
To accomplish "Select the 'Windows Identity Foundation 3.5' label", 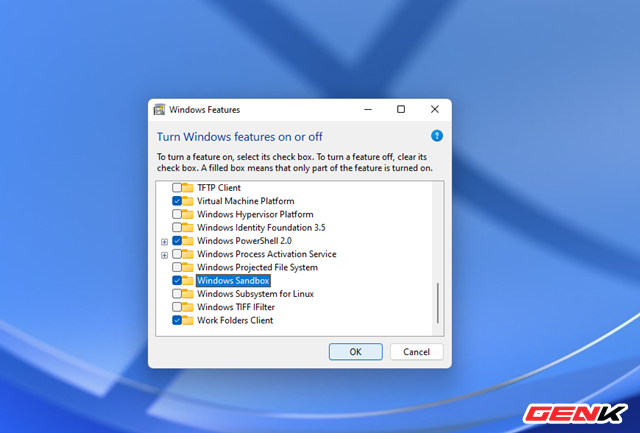I will (261, 227).
